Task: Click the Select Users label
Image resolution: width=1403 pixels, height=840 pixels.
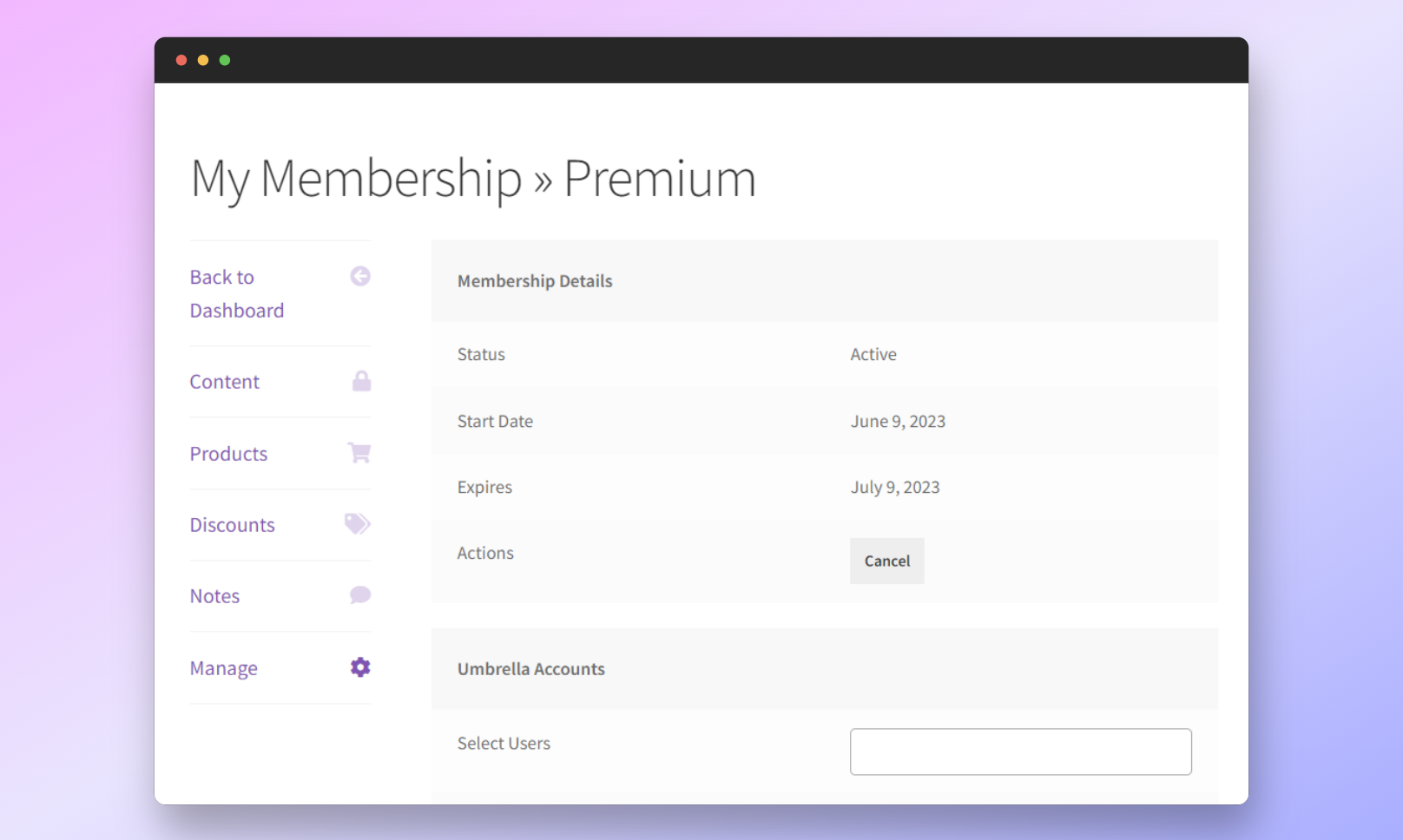Action: [x=504, y=743]
